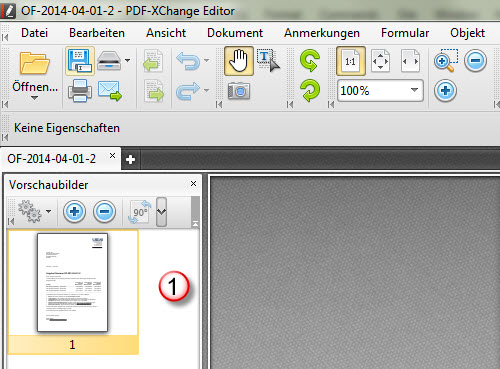Close the OF-2014-04-01-2 document tab
This screenshot has height=369, width=500.
click(112, 156)
